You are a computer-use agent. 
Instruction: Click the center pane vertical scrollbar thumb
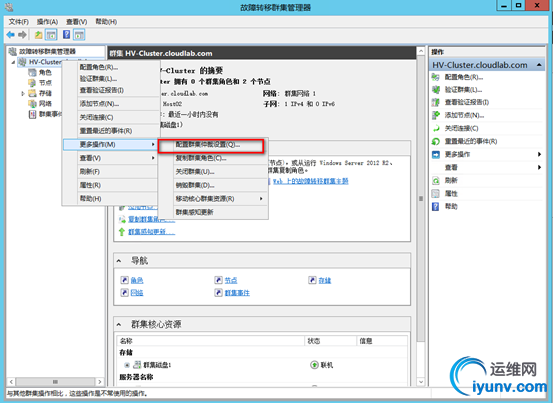[x=421, y=199]
